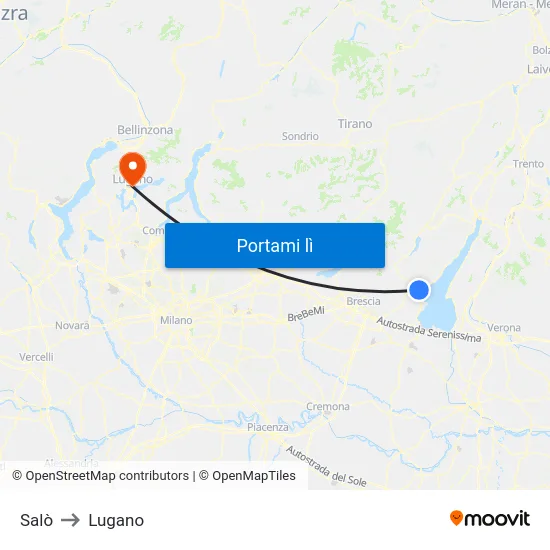Click the Moovit logo

[x=490, y=519]
